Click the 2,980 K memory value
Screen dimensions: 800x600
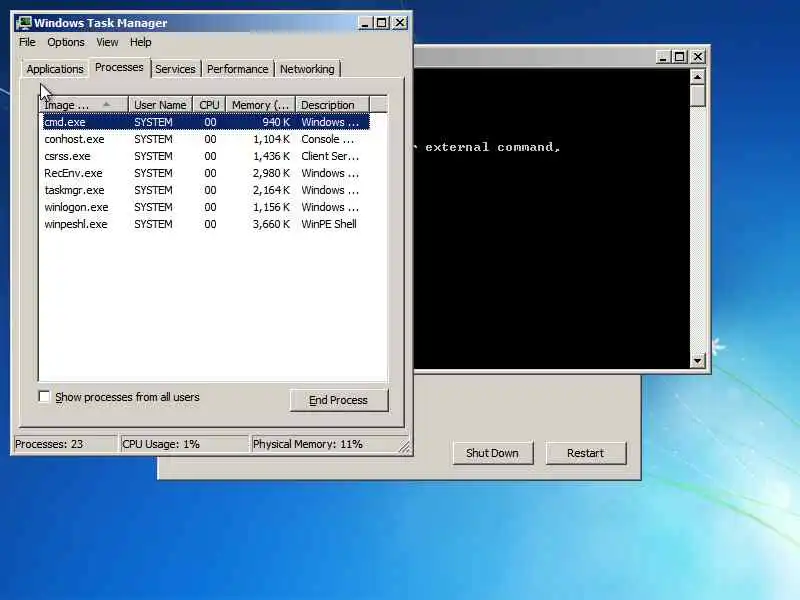click(271, 173)
